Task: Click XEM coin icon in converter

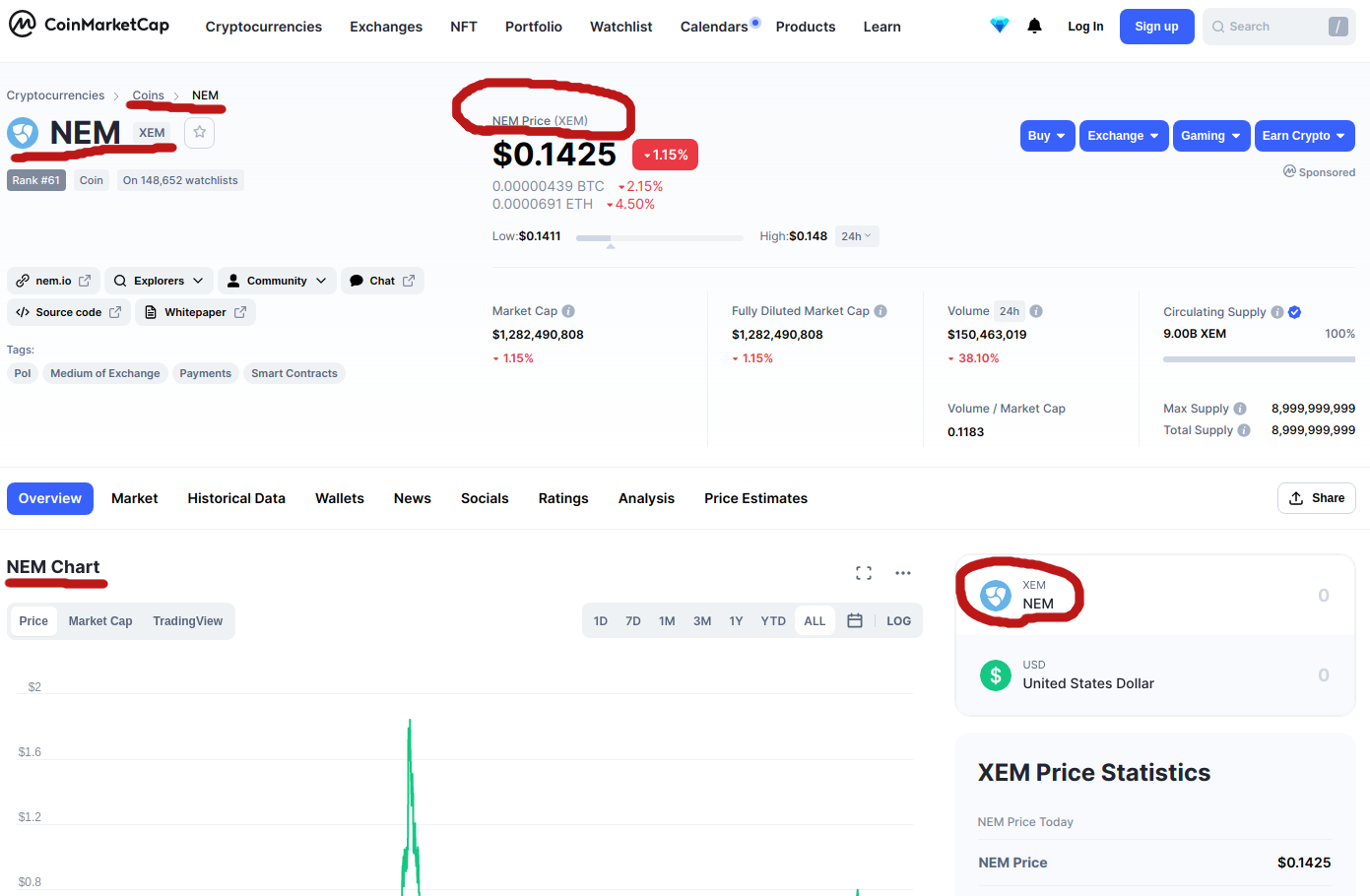Action: click(996, 596)
